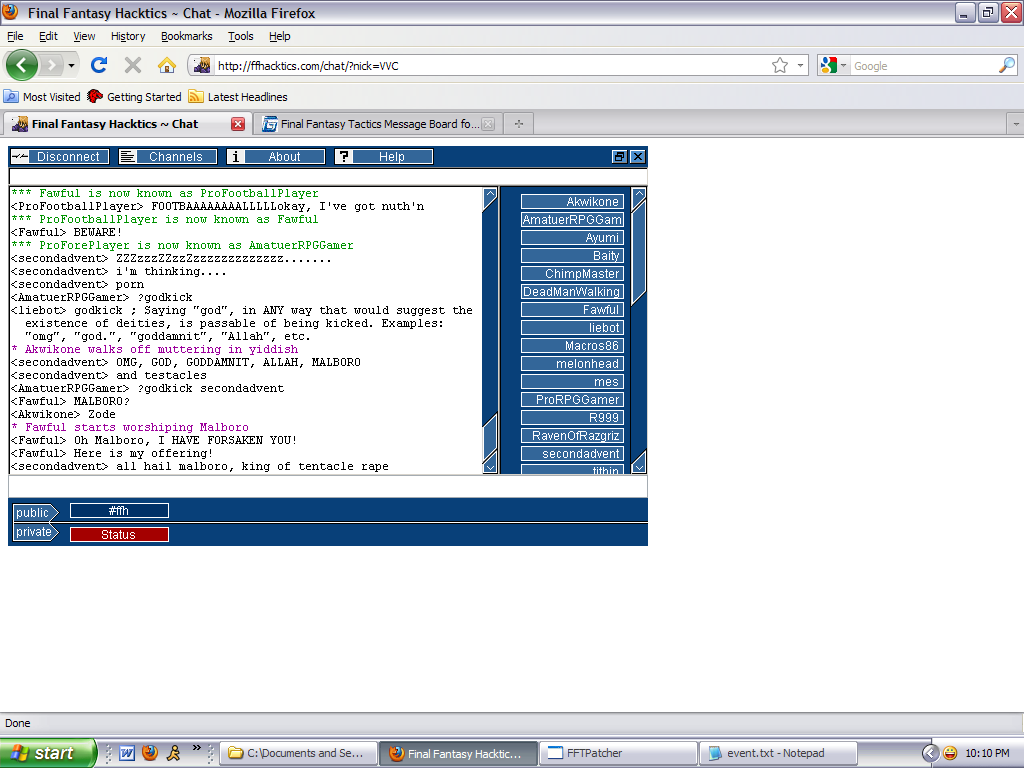Screen dimensions: 1024x768
Task: Select user Baity in the list
Action: tap(573, 255)
